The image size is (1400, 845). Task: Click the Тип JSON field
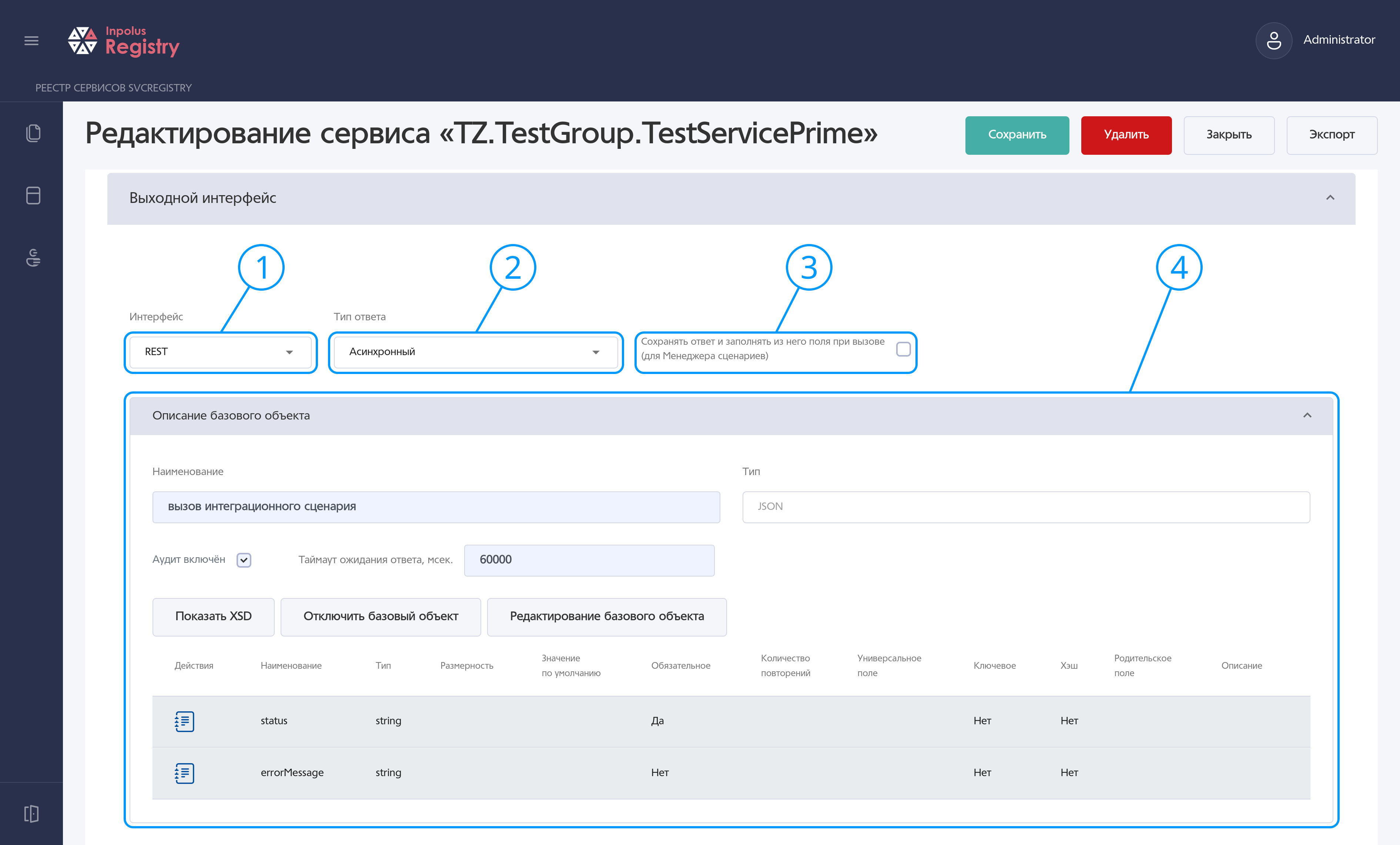[x=1026, y=507]
